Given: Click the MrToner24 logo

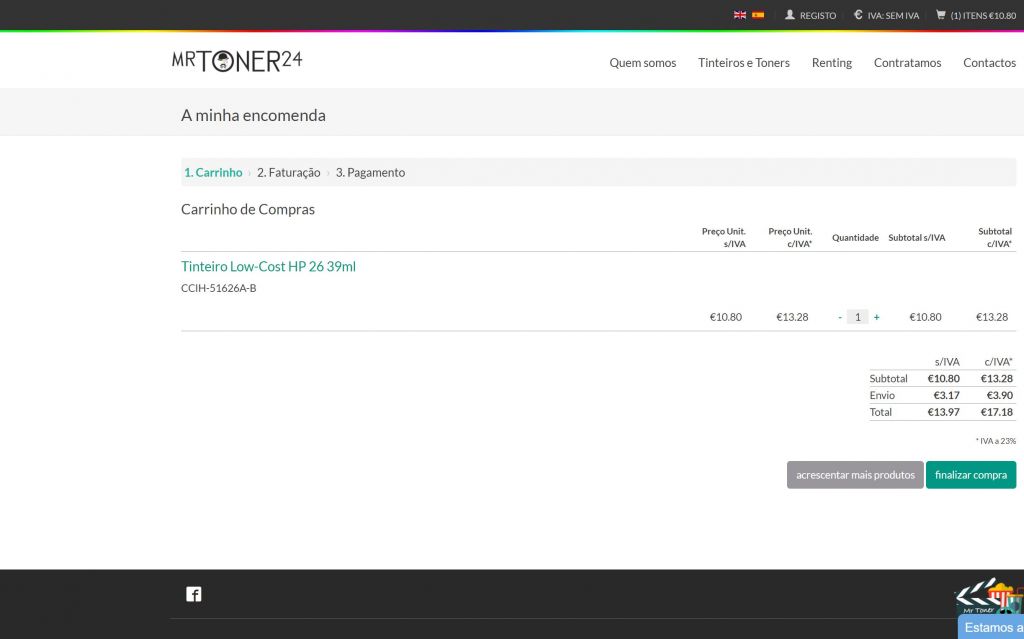Looking at the screenshot, I should [237, 61].
